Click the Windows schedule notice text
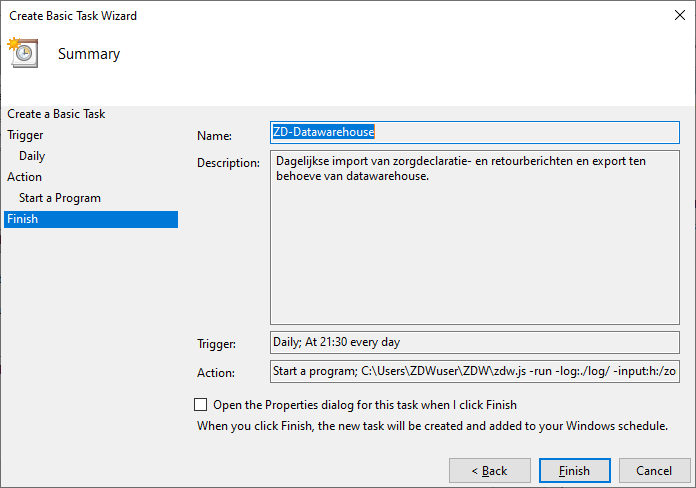The height and width of the screenshot is (488, 696). pyautogui.click(x=432, y=425)
